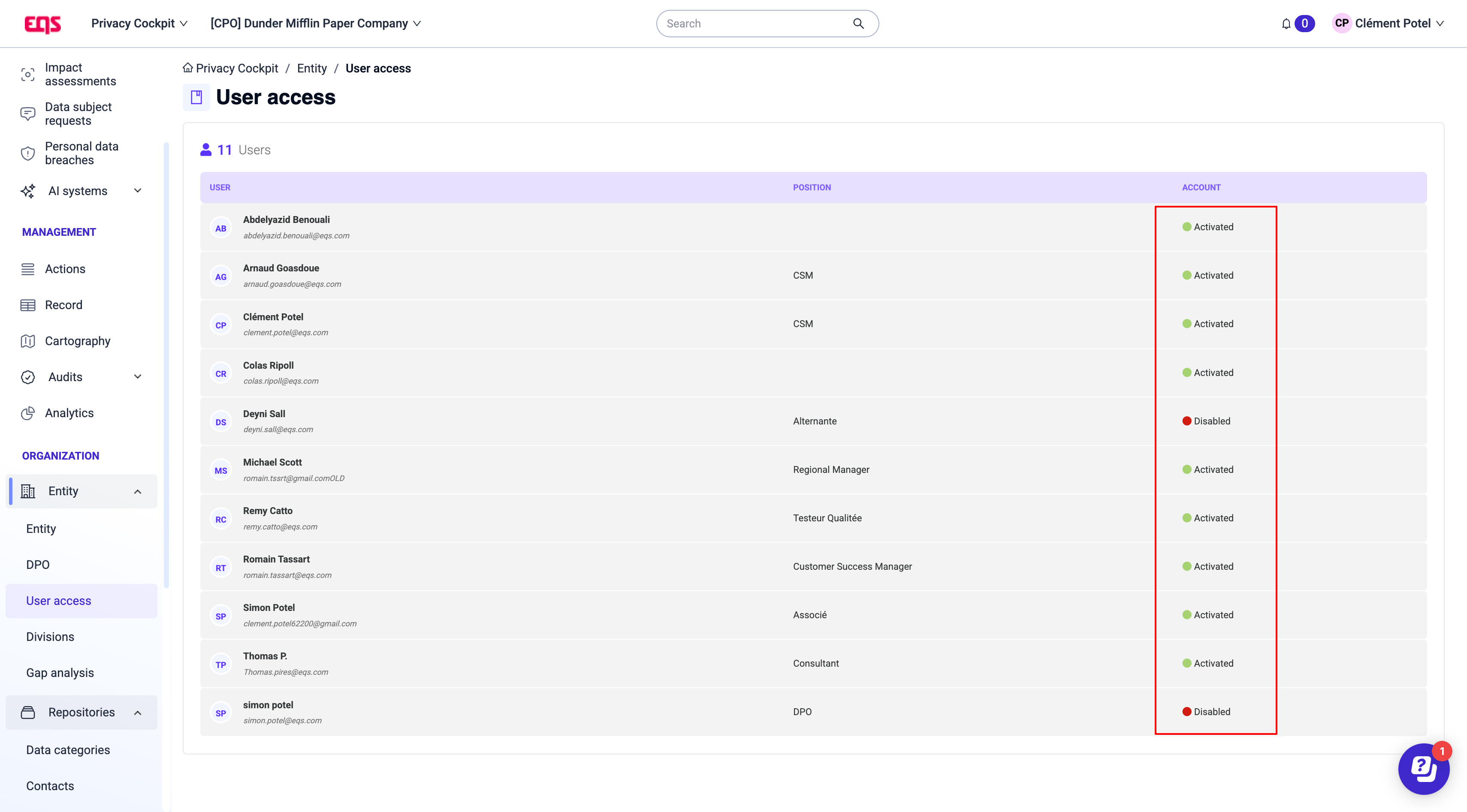
Task: Click the Record table icon
Action: point(28,305)
